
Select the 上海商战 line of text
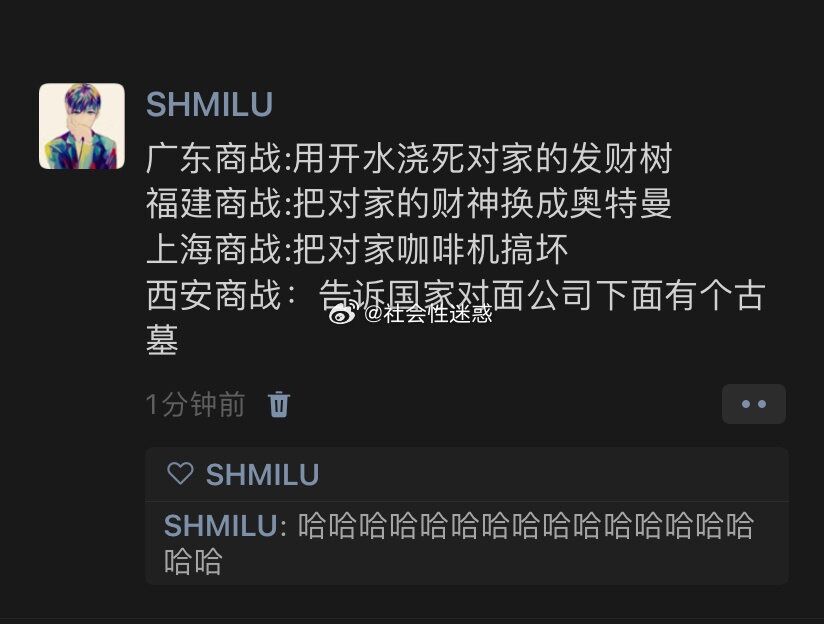[357, 249]
